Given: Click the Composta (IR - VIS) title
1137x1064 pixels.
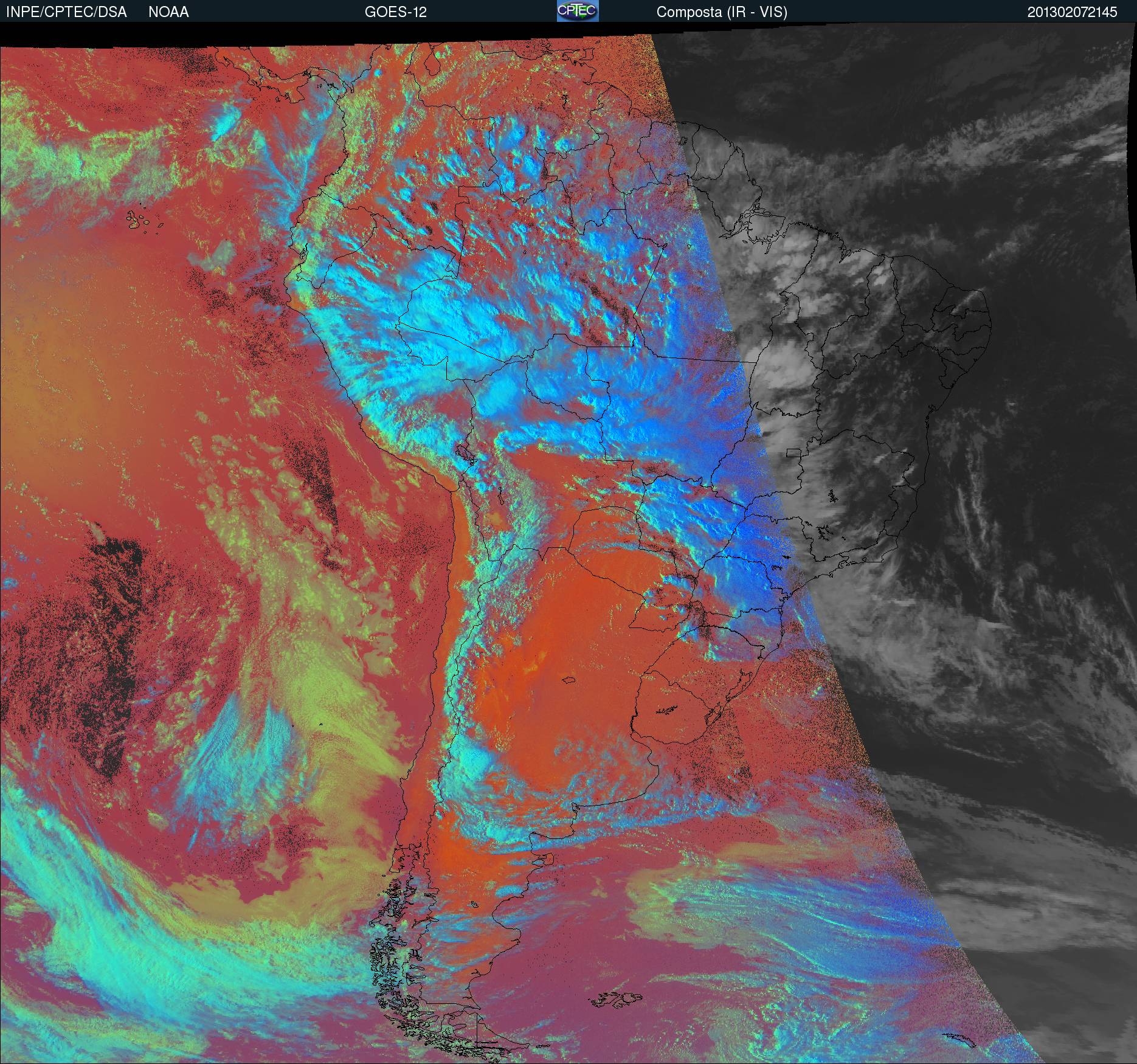Looking at the screenshot, I should [722, 12].
